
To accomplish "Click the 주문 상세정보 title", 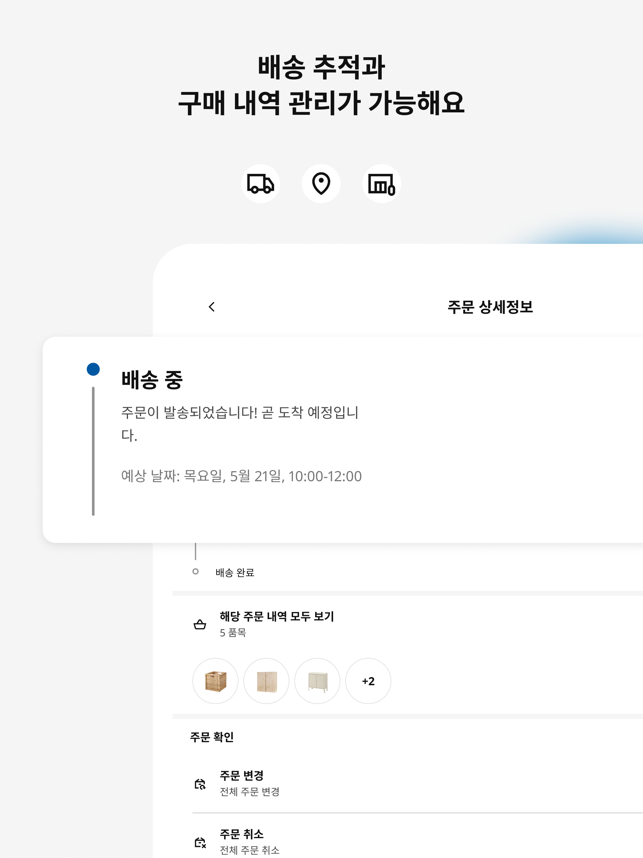I will pyautogui.click(x=490, y=307).
